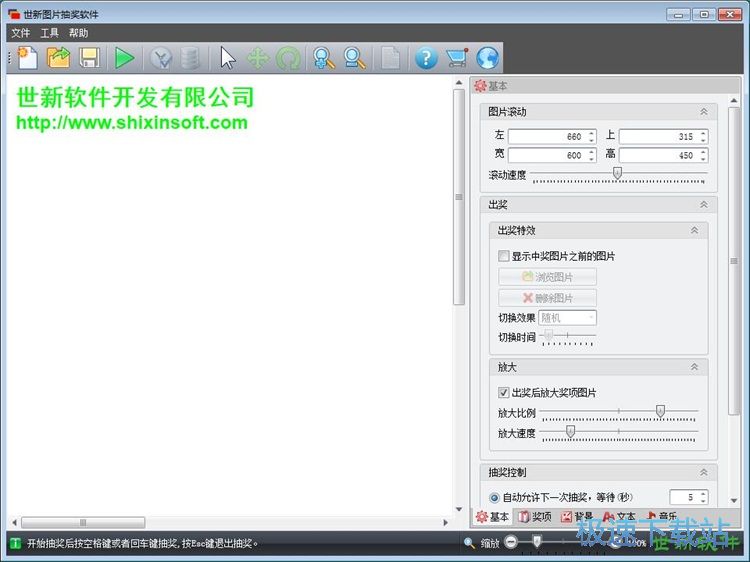Click the new lottery file icon
This screenshot has height=562, width=750.
[x=27, y=58]
